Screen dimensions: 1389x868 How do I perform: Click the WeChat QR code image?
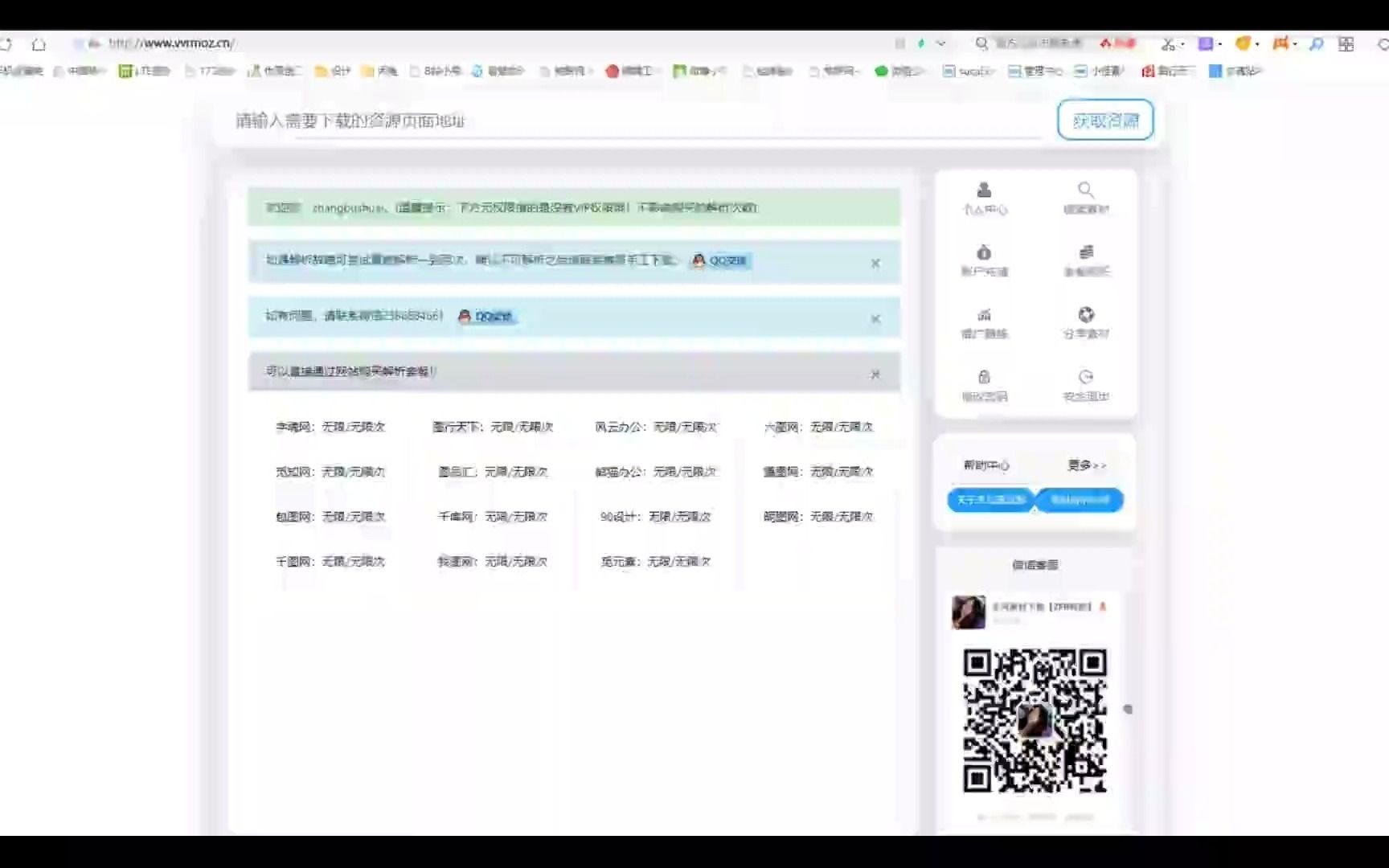click(x=1035, y=720)
